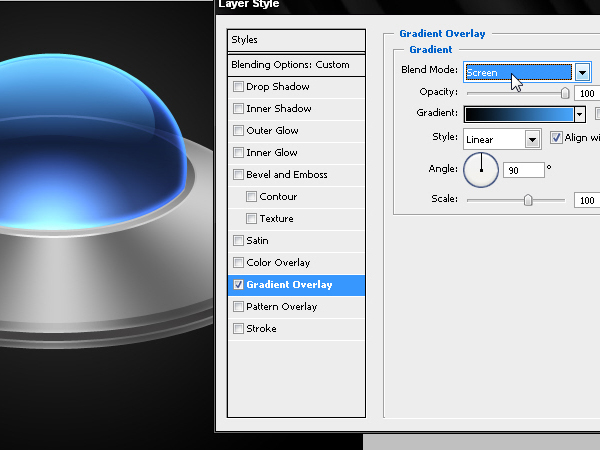600x450 pixels.
Task: Toggle the Outer Glow checkbox
Action: click(238, 130)
